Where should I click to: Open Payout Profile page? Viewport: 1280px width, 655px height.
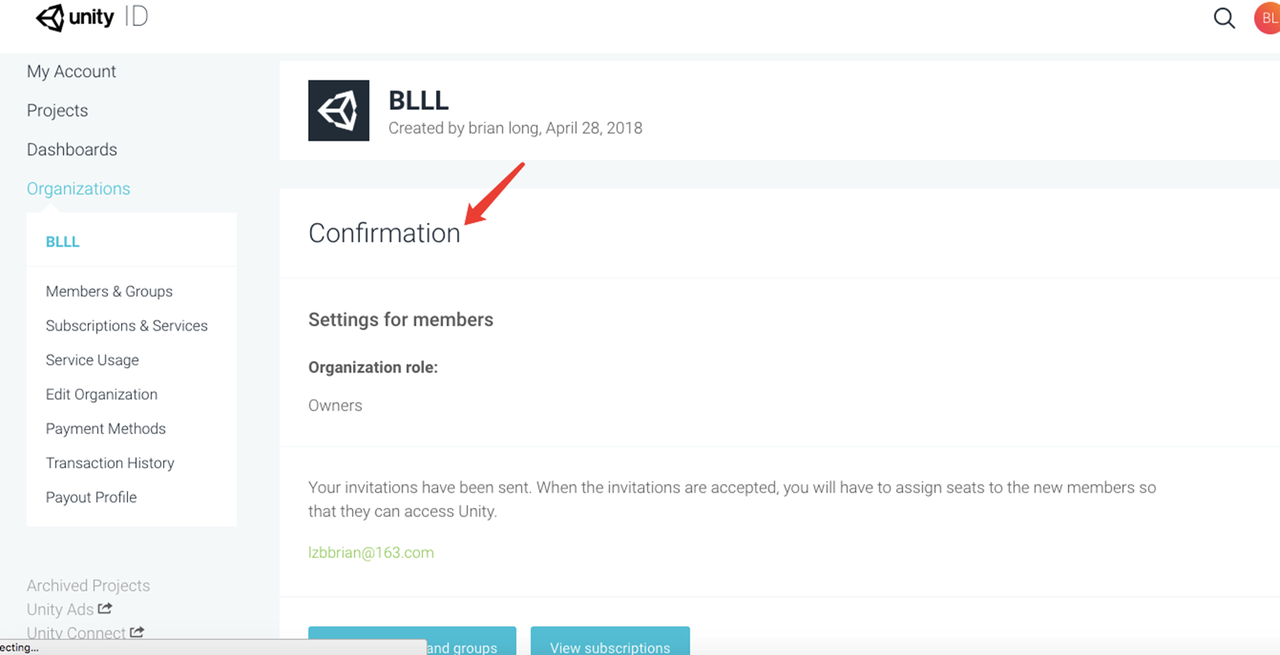click(x=91, y=498)
